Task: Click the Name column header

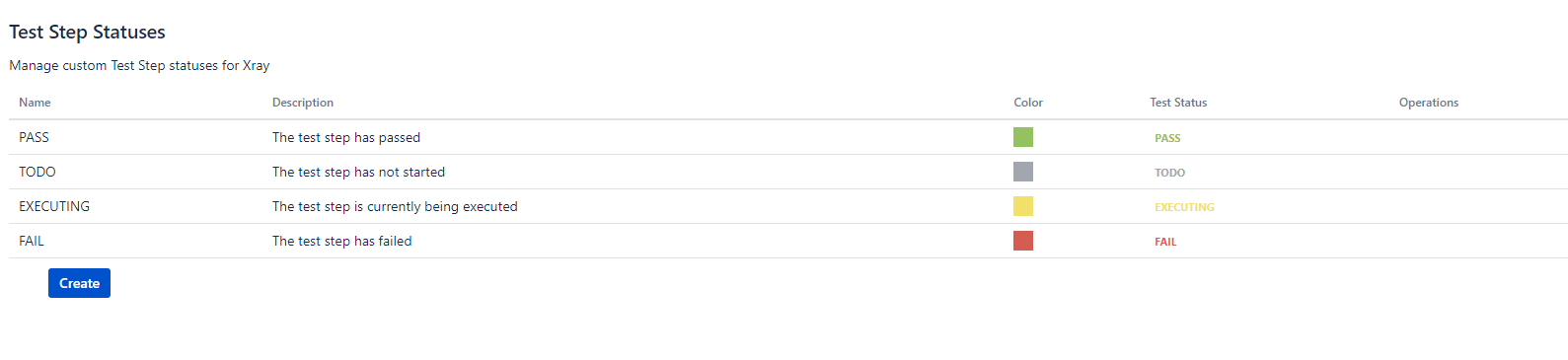Action: pyautogui.click(x=35, y=103)
